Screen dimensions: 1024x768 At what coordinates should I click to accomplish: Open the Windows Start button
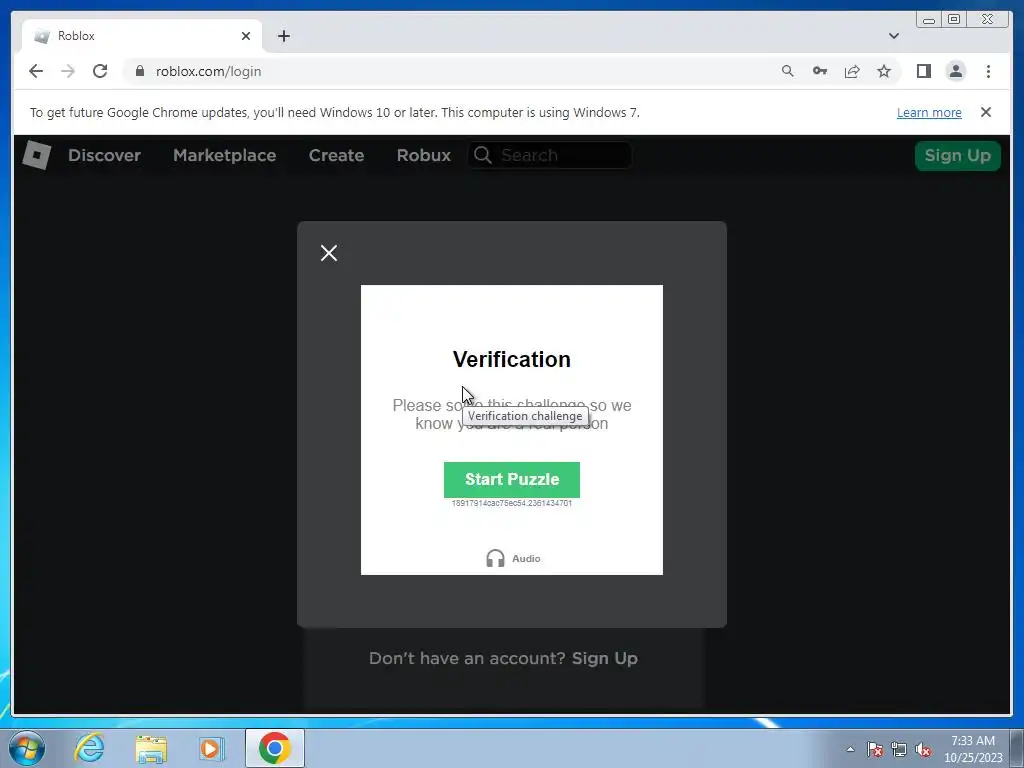pyautogui.click(x=27, y=748)
